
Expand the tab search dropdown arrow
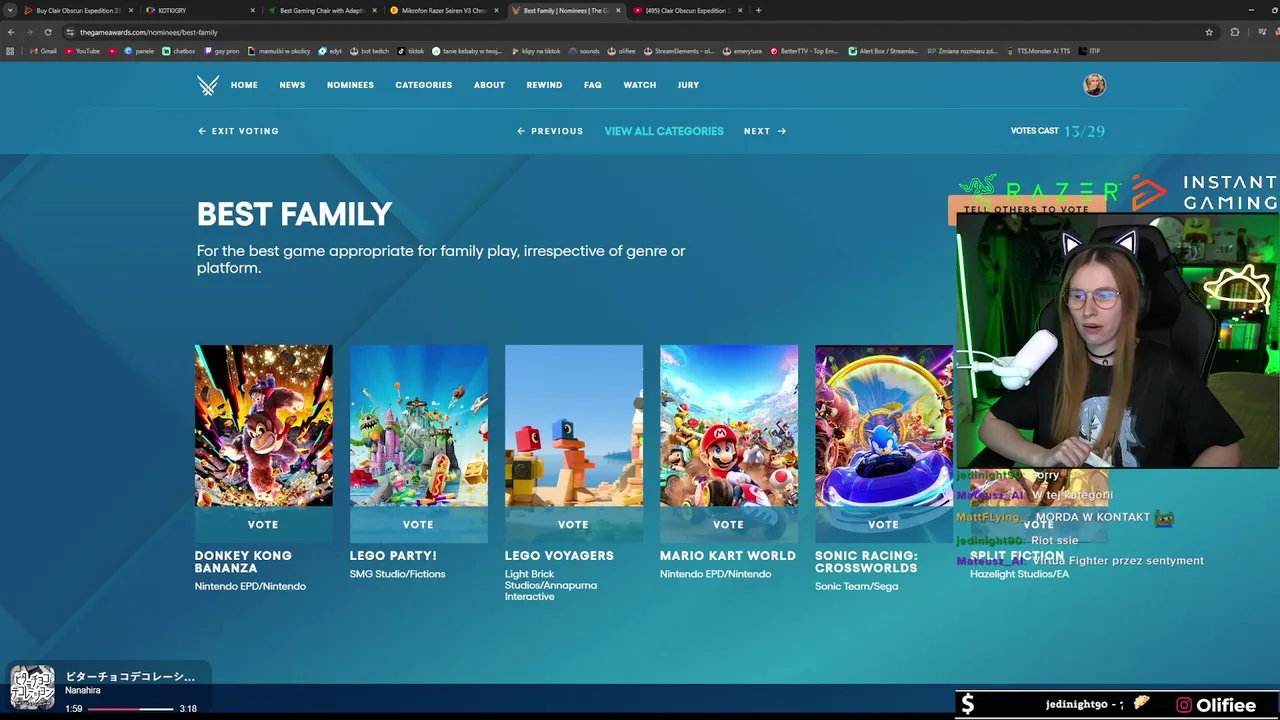pos(10,10)
